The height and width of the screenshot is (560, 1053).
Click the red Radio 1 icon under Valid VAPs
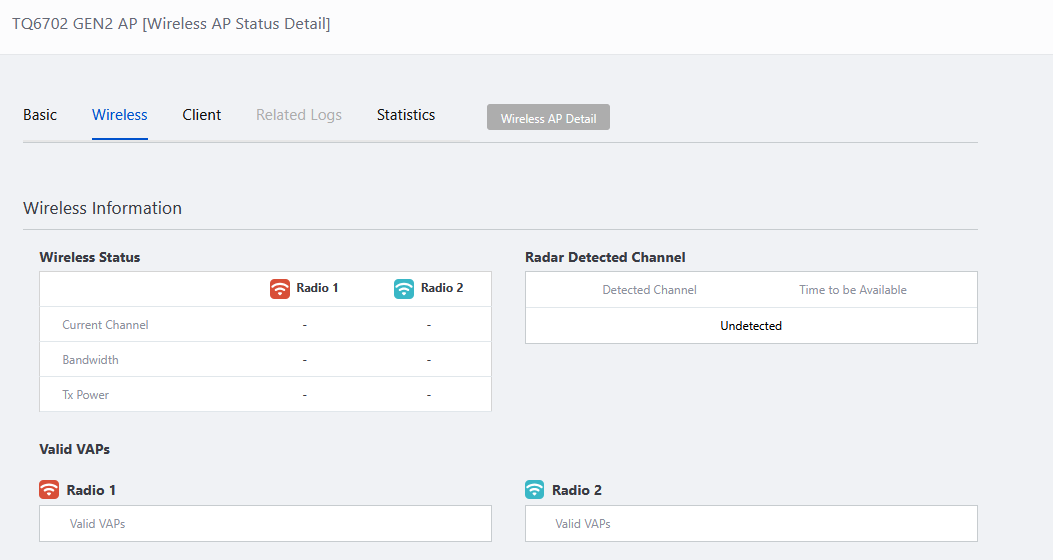[49, 490]
